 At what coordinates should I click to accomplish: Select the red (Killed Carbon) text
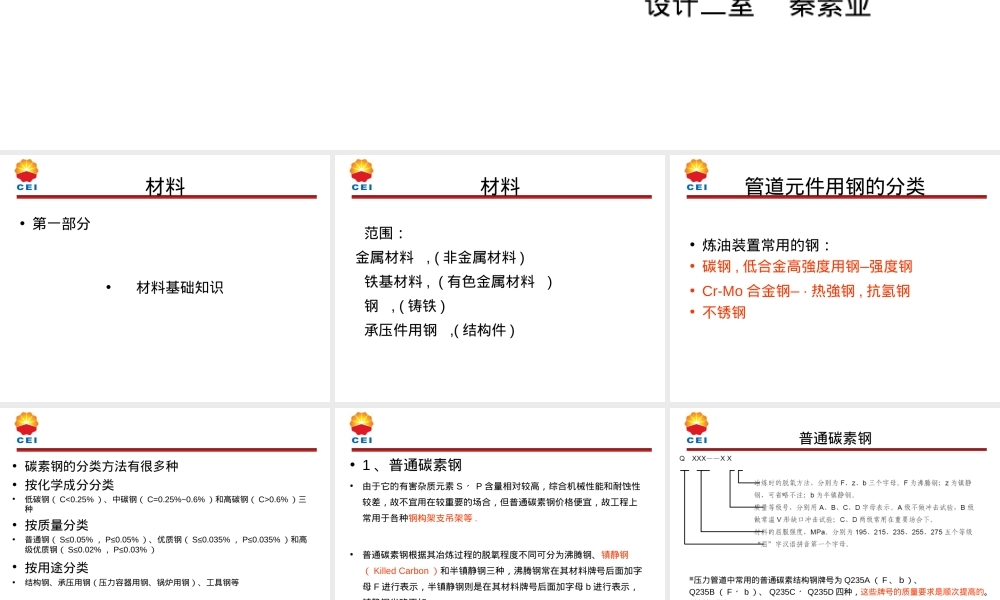pos(402,571)
